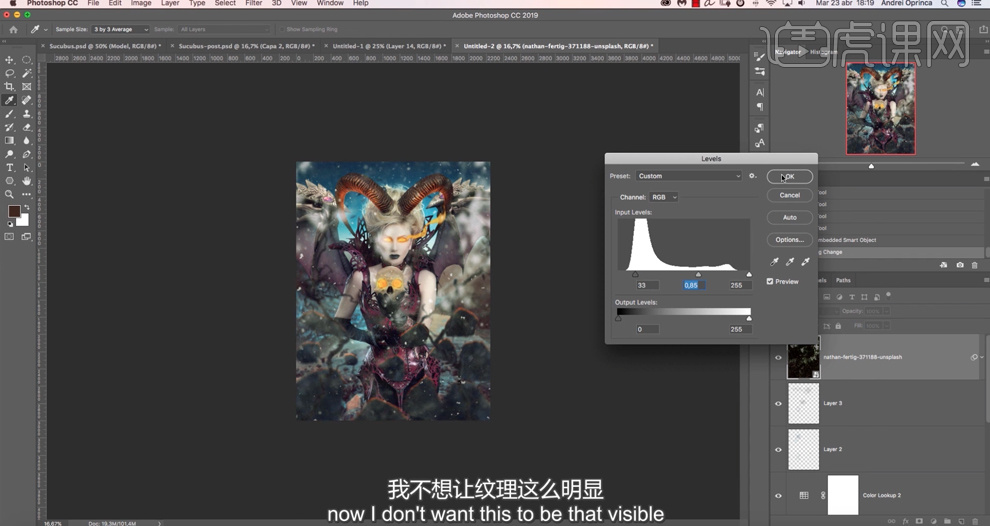Viewport: 990px width, 526px height.
Task: Open the Levels preset options gear
Action: (x=752, y=176)
